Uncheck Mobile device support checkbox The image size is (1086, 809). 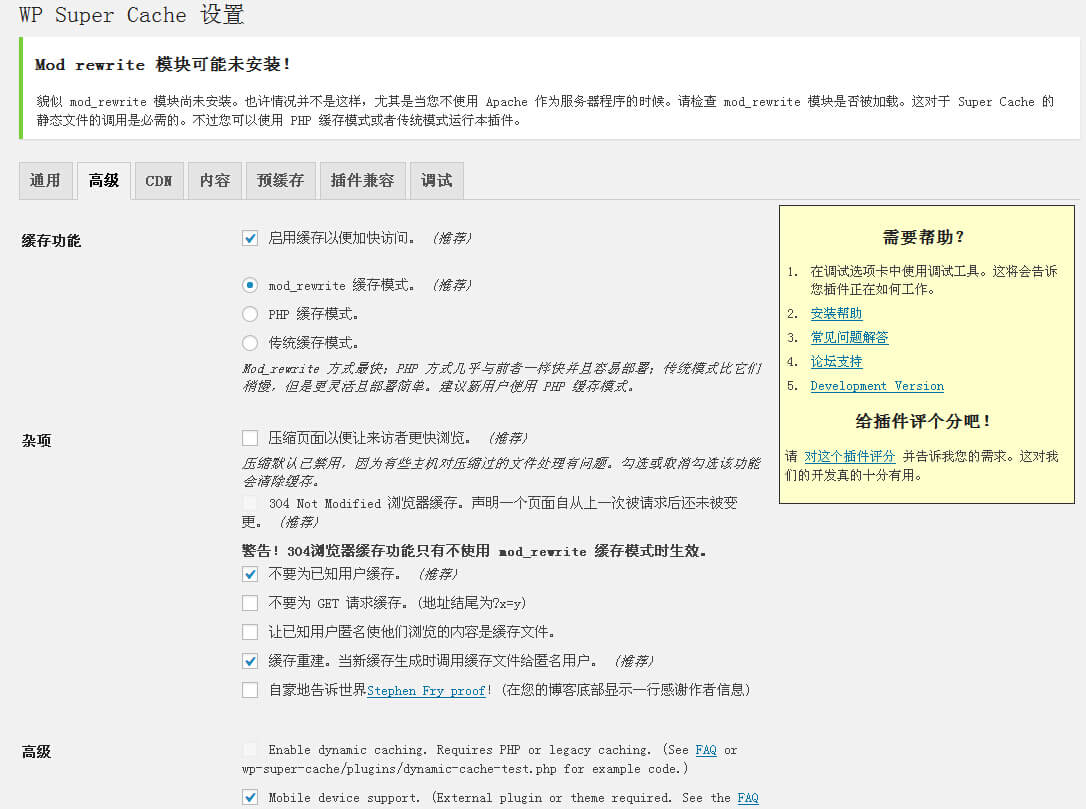tap(250, 797)
